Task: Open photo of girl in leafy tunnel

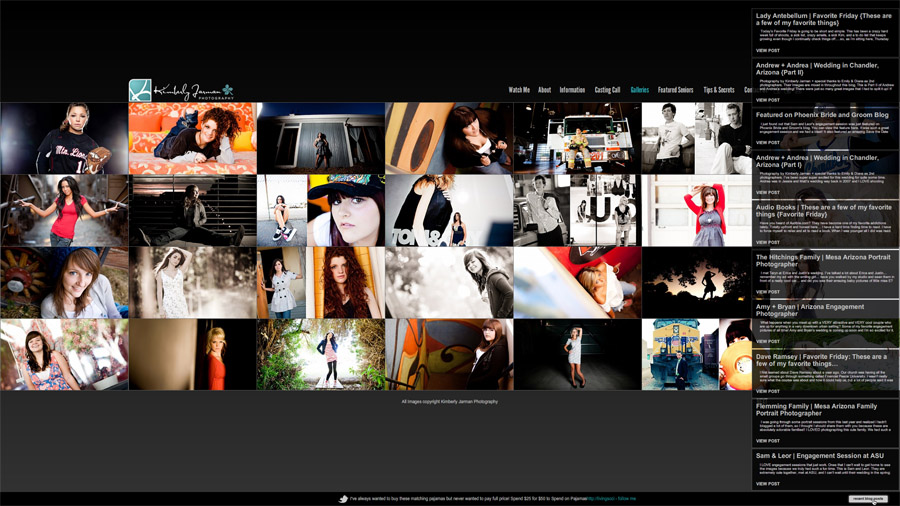Action: (321, 355)
